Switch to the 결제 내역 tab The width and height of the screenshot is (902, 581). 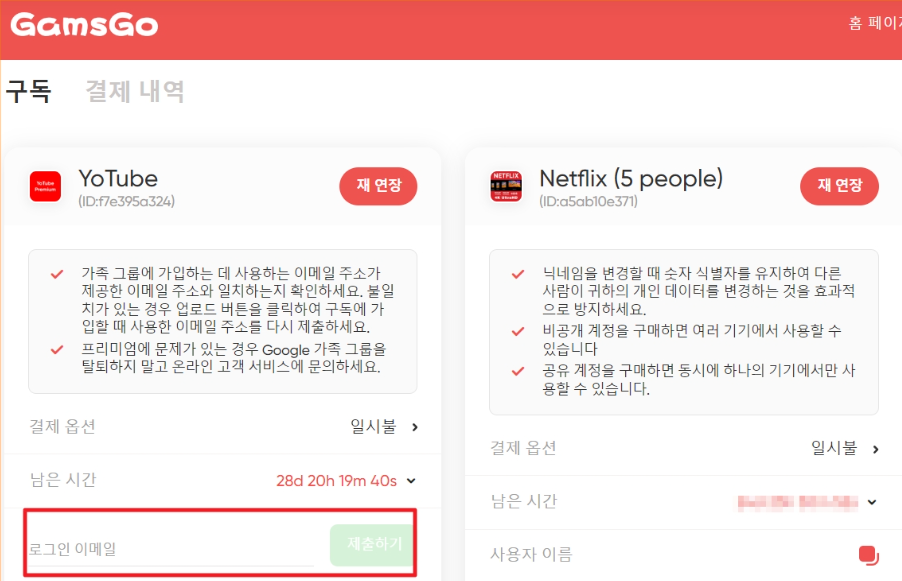135,91
